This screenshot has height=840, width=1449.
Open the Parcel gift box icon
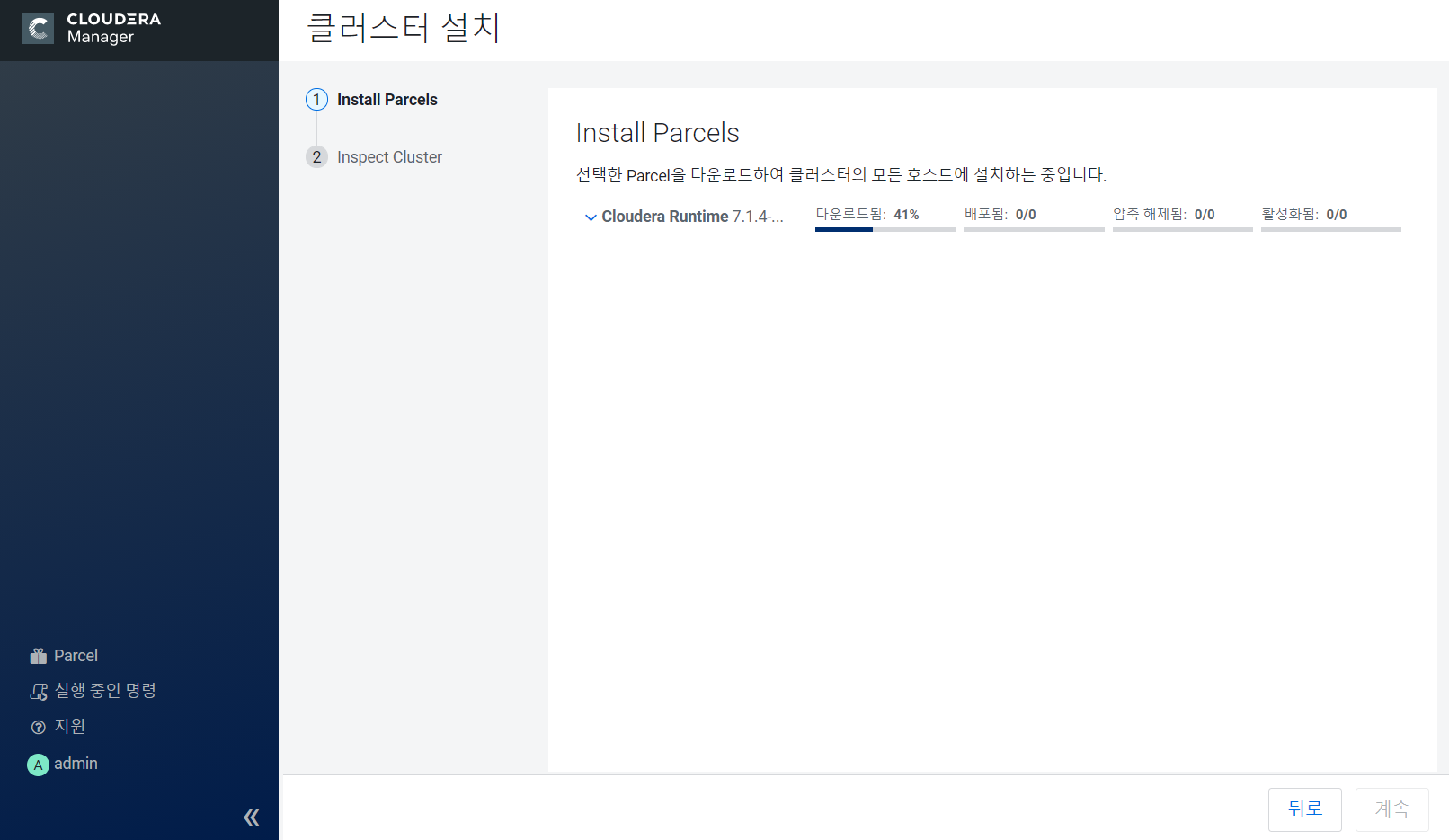click(x=38, y=656)
